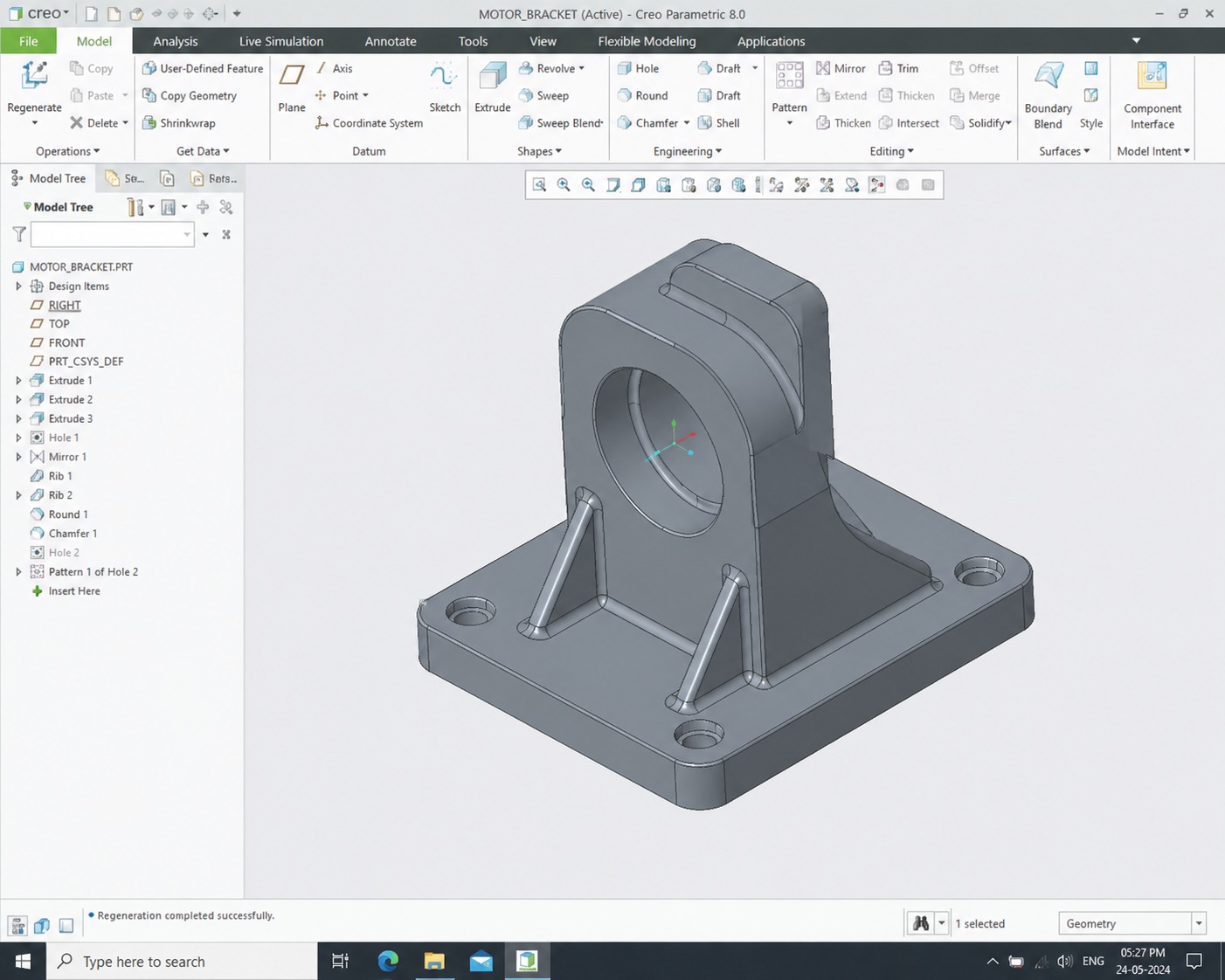Open the Solidify dropdown arrow
1225x980 pixels.
point(1008,123)
